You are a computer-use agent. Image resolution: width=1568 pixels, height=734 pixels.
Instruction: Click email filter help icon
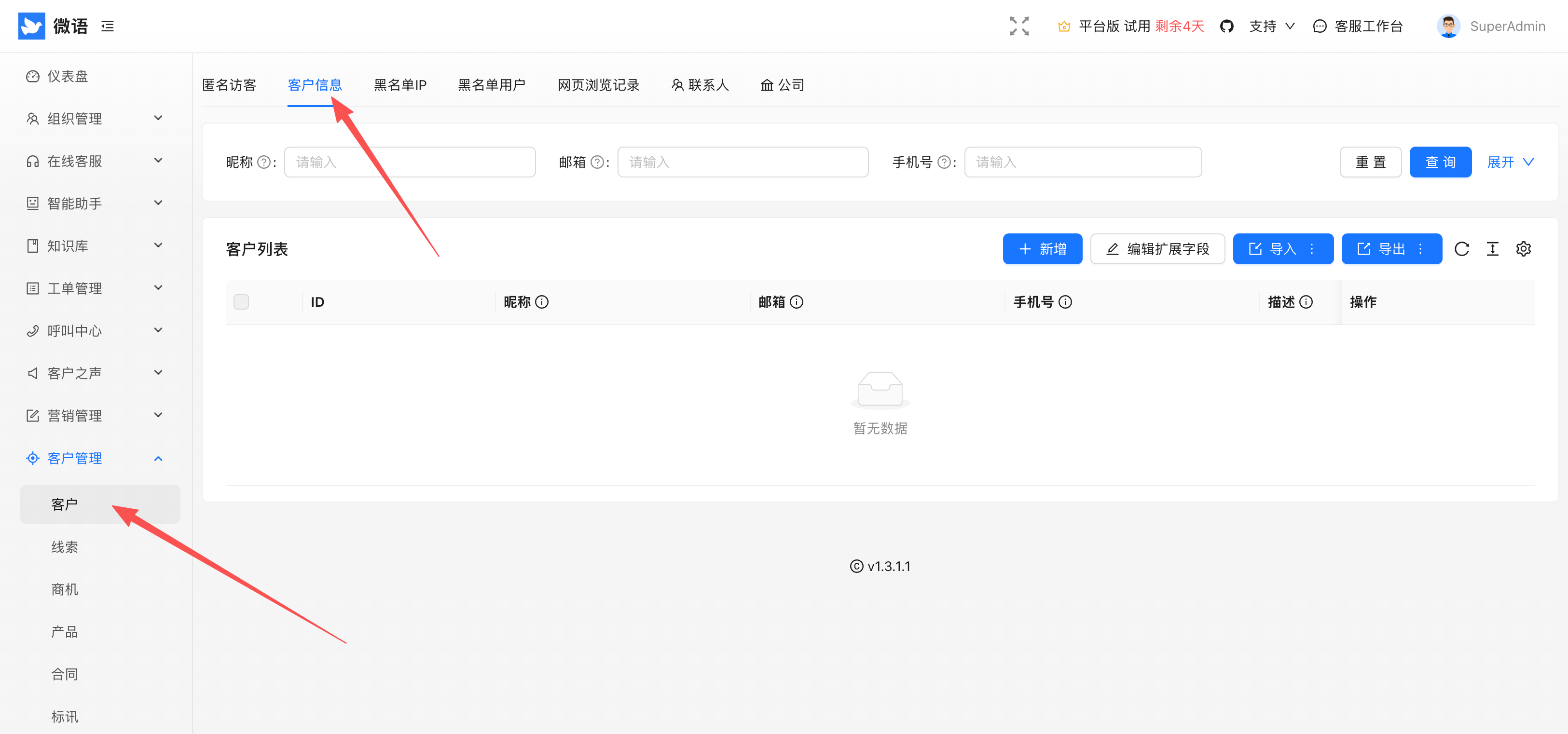(x=597, y=163)
